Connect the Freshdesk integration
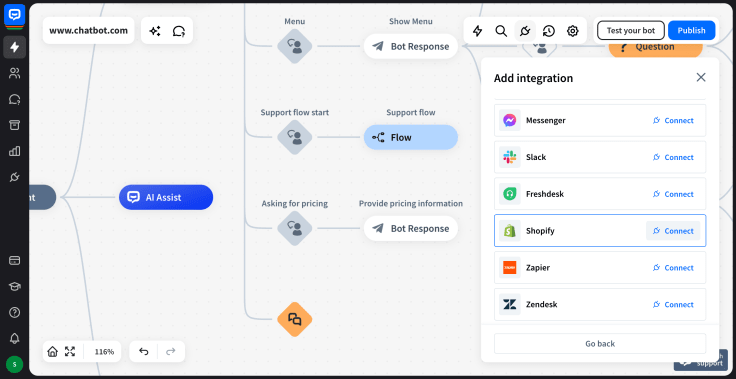The width and height of the screenshot is (736, 379). point(673,194)
